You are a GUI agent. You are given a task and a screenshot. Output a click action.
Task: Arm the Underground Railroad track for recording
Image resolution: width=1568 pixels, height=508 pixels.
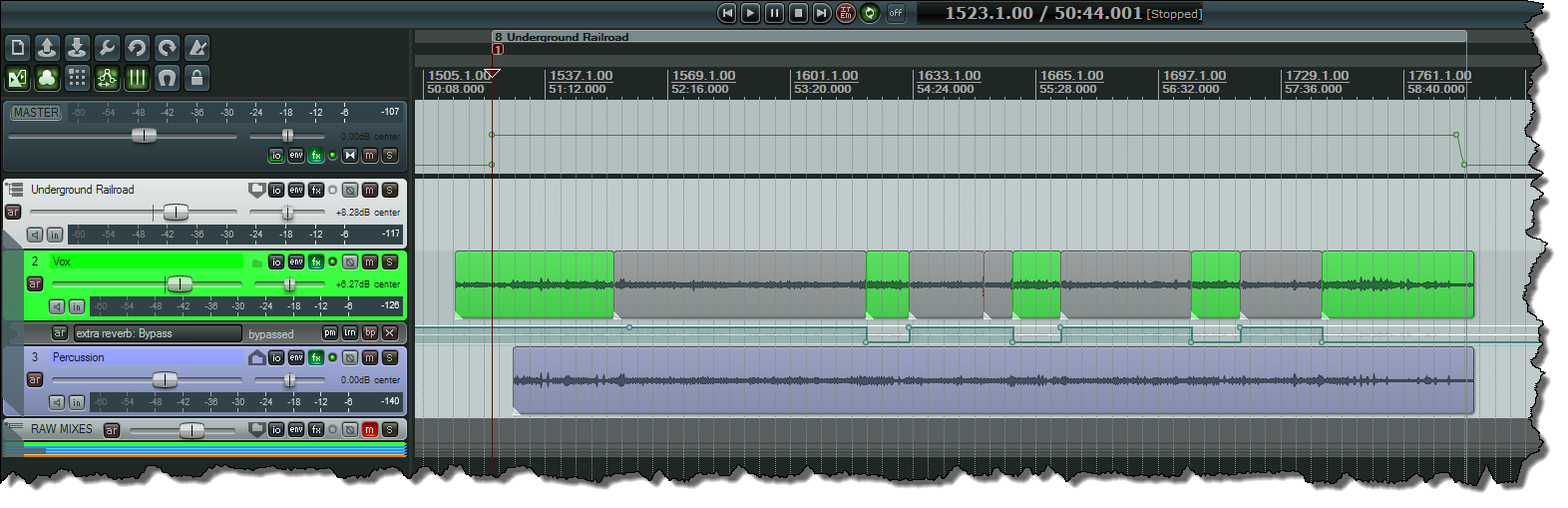coord(13,212)
